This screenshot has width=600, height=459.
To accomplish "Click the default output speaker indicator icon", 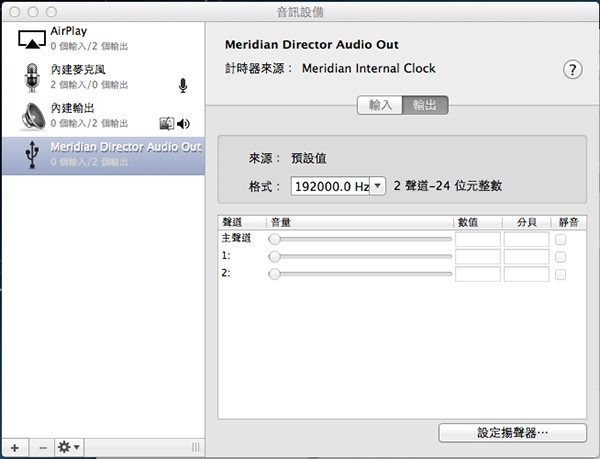I will (x=183, y=124).
